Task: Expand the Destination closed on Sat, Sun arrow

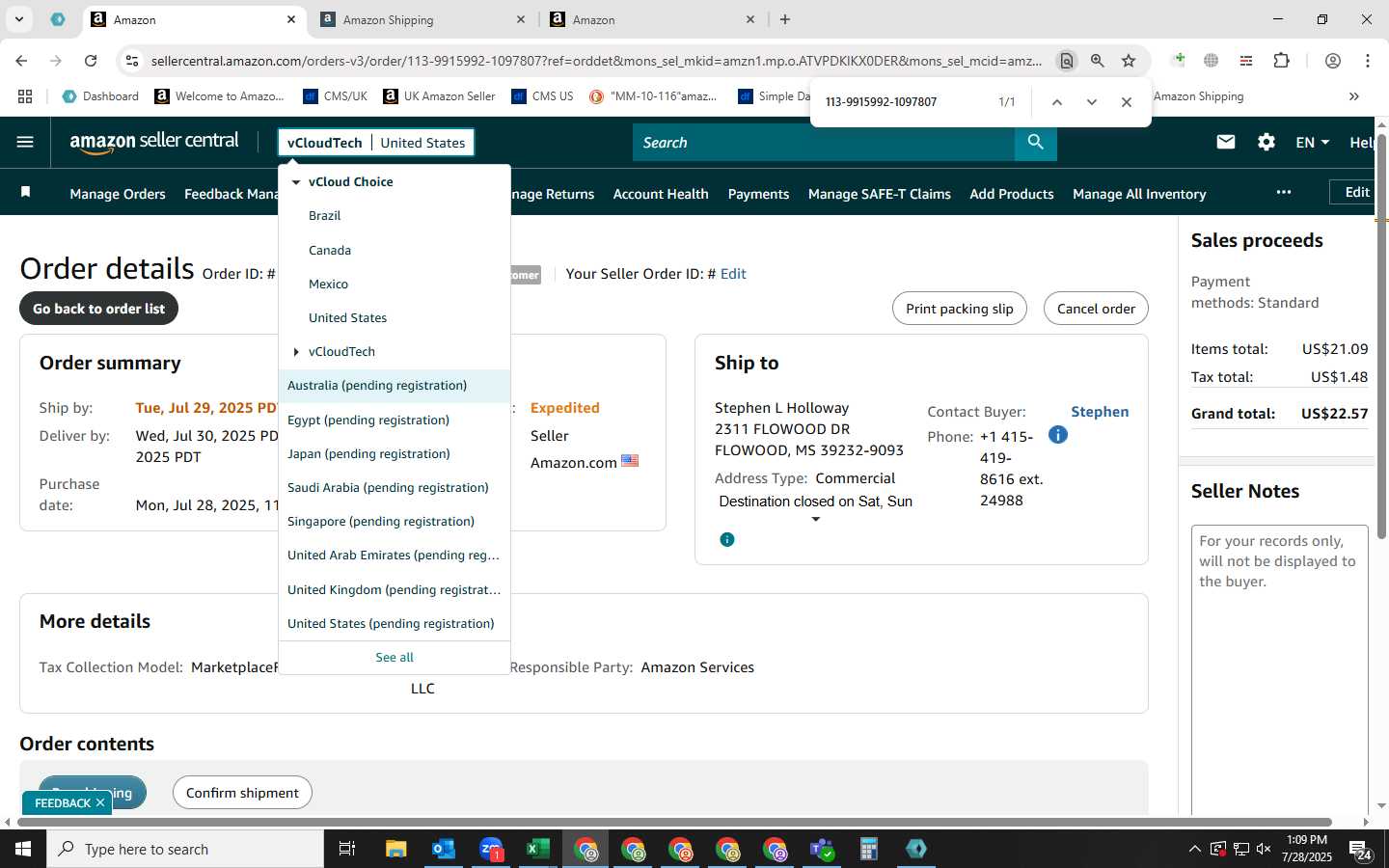Action: [x=816, y=520]
